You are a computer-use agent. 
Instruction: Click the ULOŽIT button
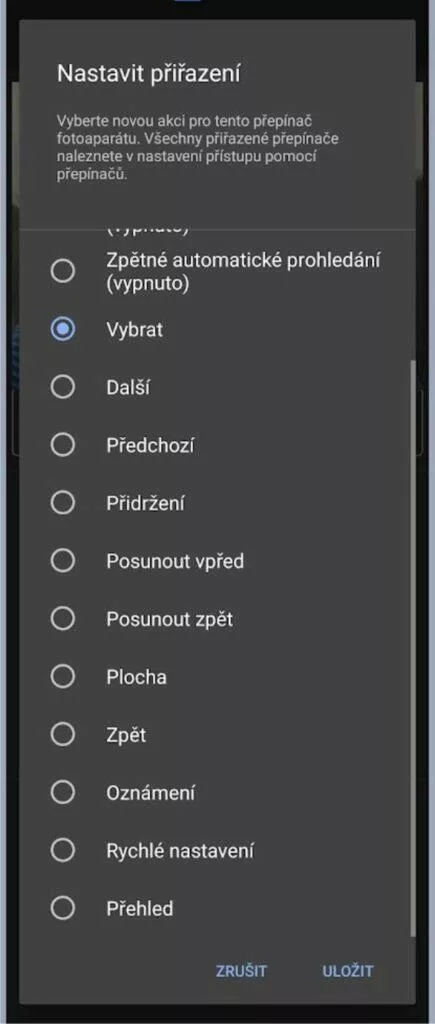coord(348,970)
